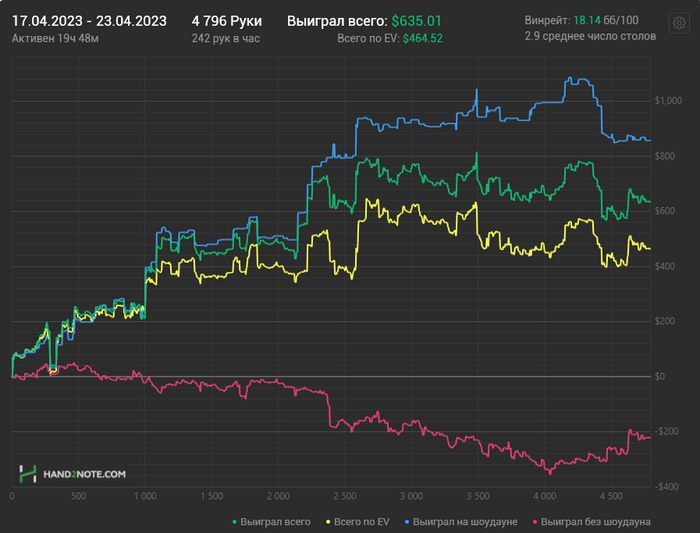Image resolution: width=700 pixels, height=533 pixels.
Task: Click the $1,000 y-axis label
Action: pyautogui.click(x=666, y=100)
